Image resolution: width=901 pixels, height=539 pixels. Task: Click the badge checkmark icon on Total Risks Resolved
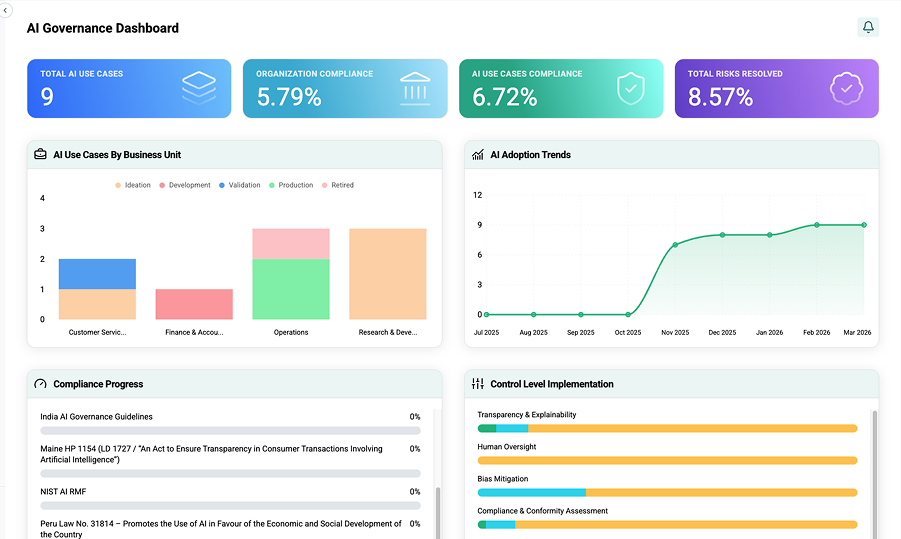pos(846,88)
